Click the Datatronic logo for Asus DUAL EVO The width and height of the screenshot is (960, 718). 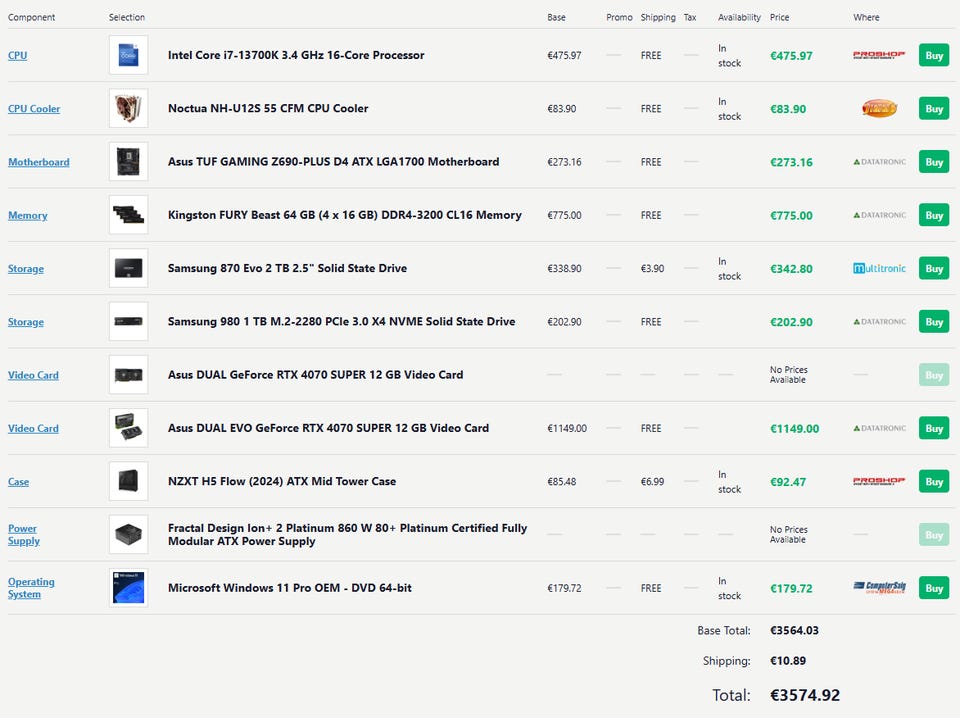point(879,428)
